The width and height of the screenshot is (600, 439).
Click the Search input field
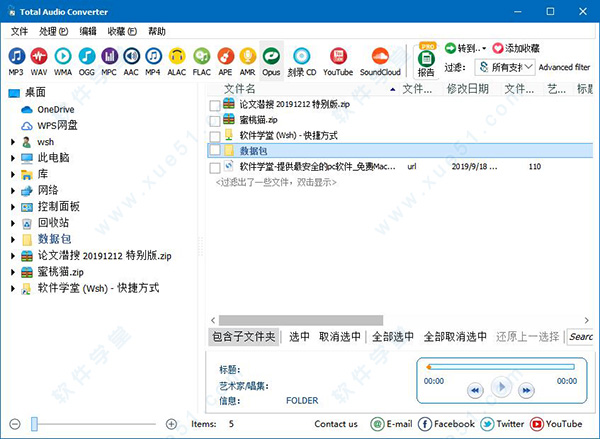(580, 337)
